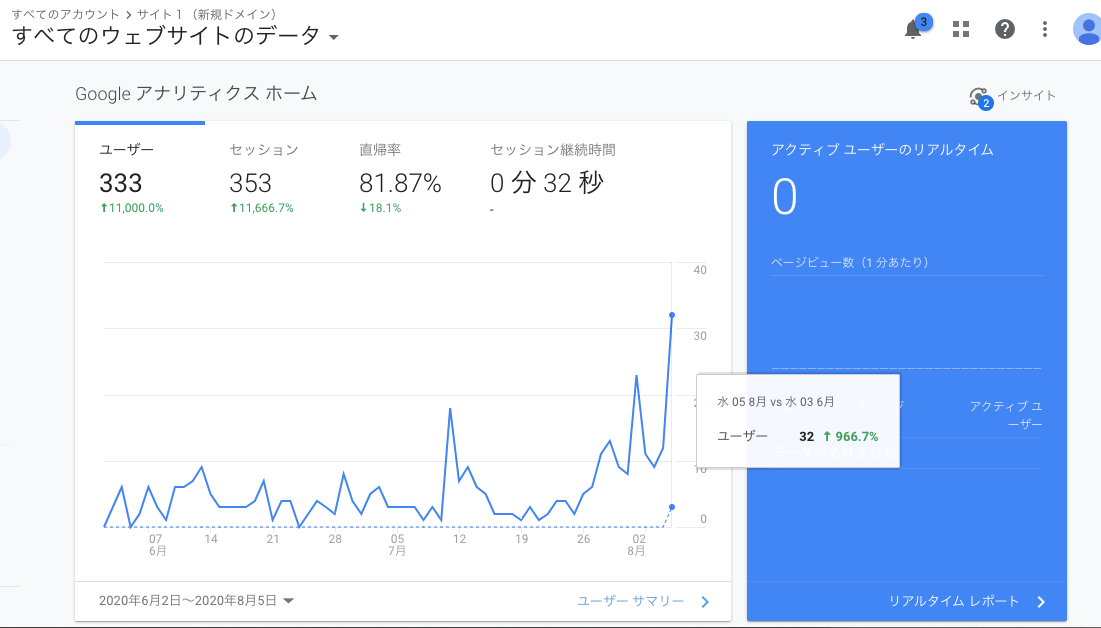This screenshot has height=628, width=1101.
Task: Click the Help question mark icon
Action: pyautogui.click(x=1003, y=29)
